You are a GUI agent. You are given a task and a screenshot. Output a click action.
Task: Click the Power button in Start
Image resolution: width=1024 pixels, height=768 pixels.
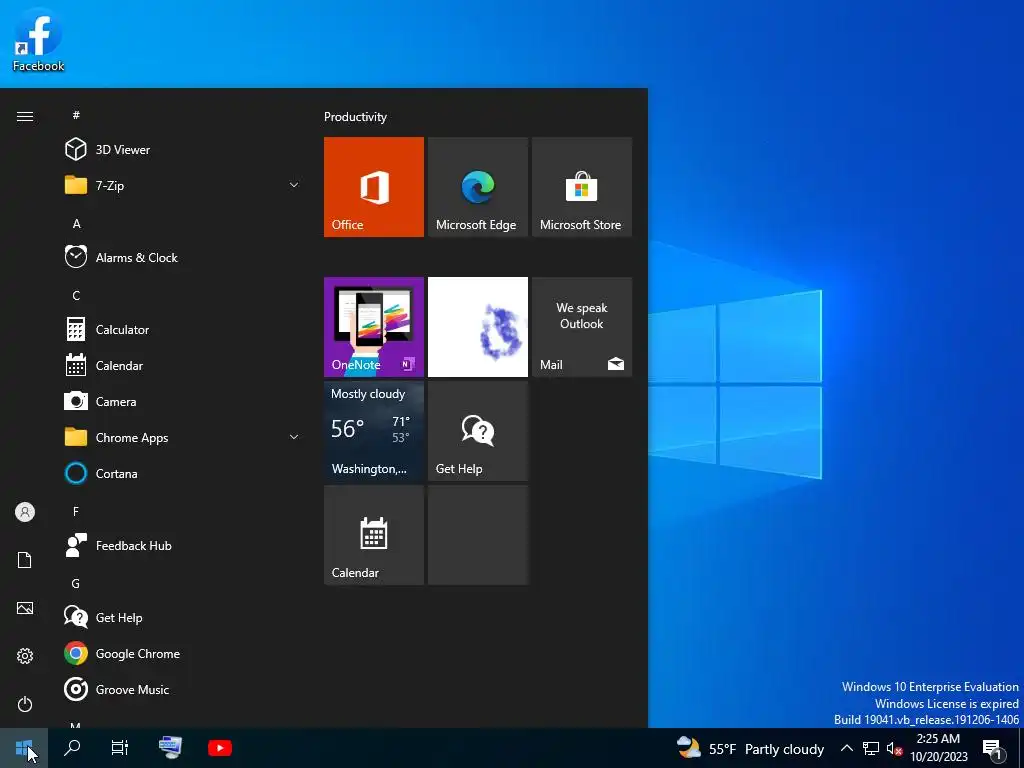point(25,704)
